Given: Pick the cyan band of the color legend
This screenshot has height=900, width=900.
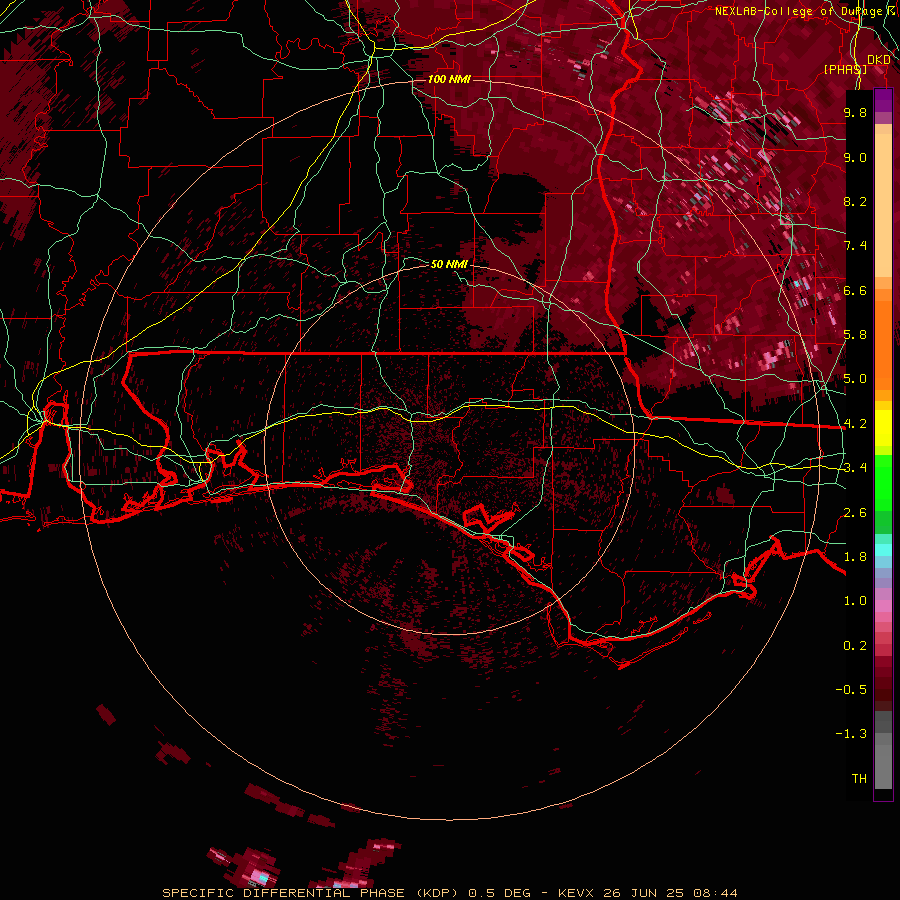Looking at the screenshot, I should 883,550.
